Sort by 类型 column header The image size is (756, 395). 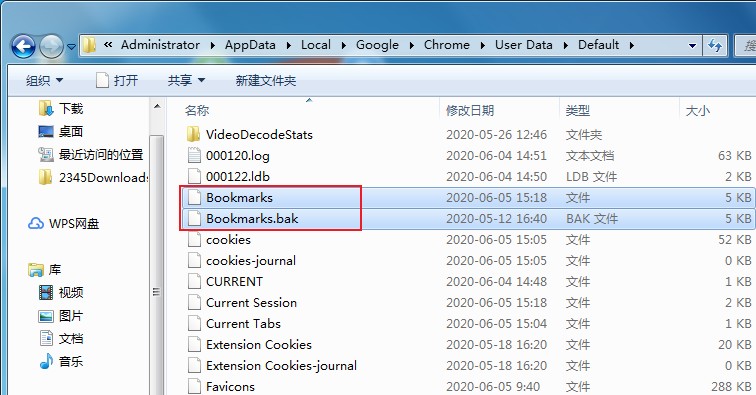[x=578, y=110]
